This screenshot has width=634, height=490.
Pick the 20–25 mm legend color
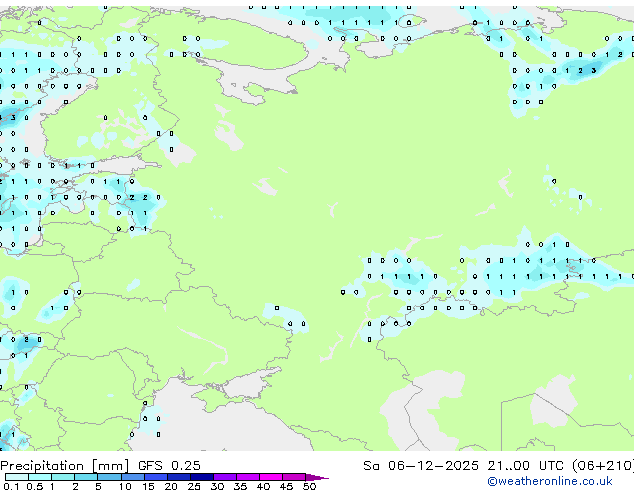[x=178, y=477]
